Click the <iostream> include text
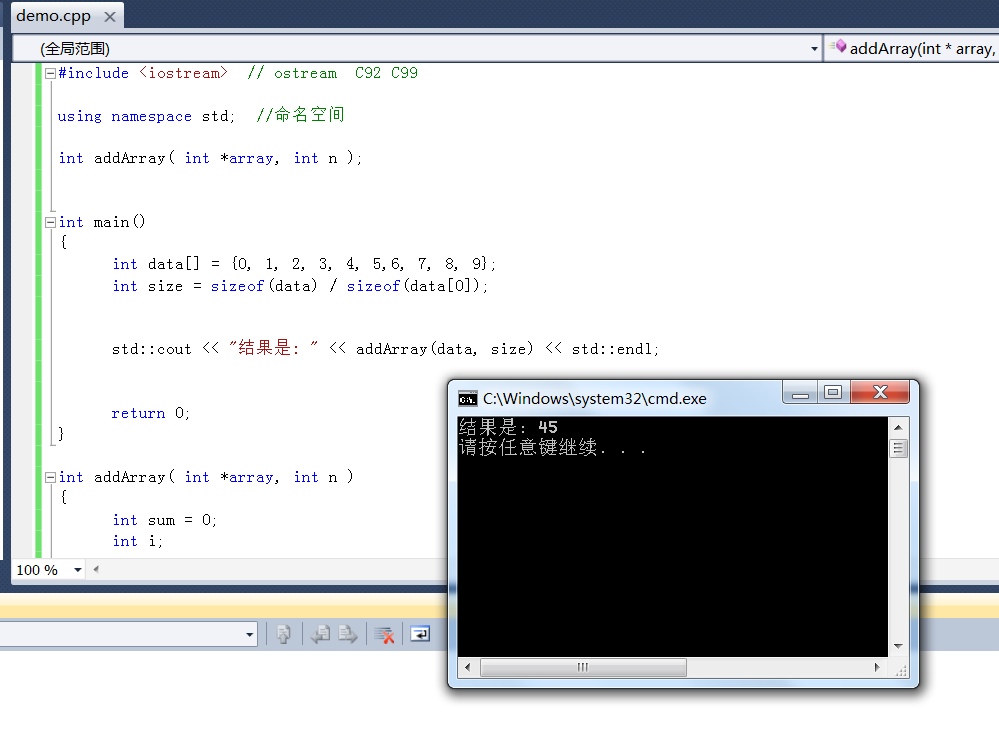This screenshot has height=737, width=999. (183, 73)
